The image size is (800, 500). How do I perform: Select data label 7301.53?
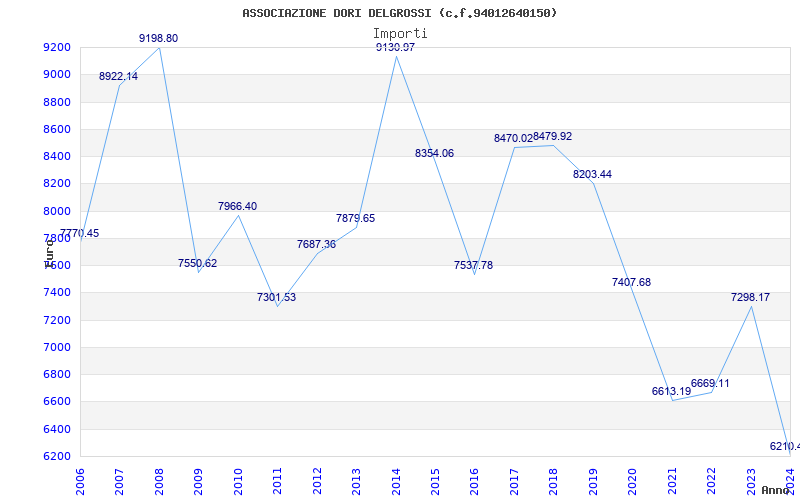click(277, 297)
